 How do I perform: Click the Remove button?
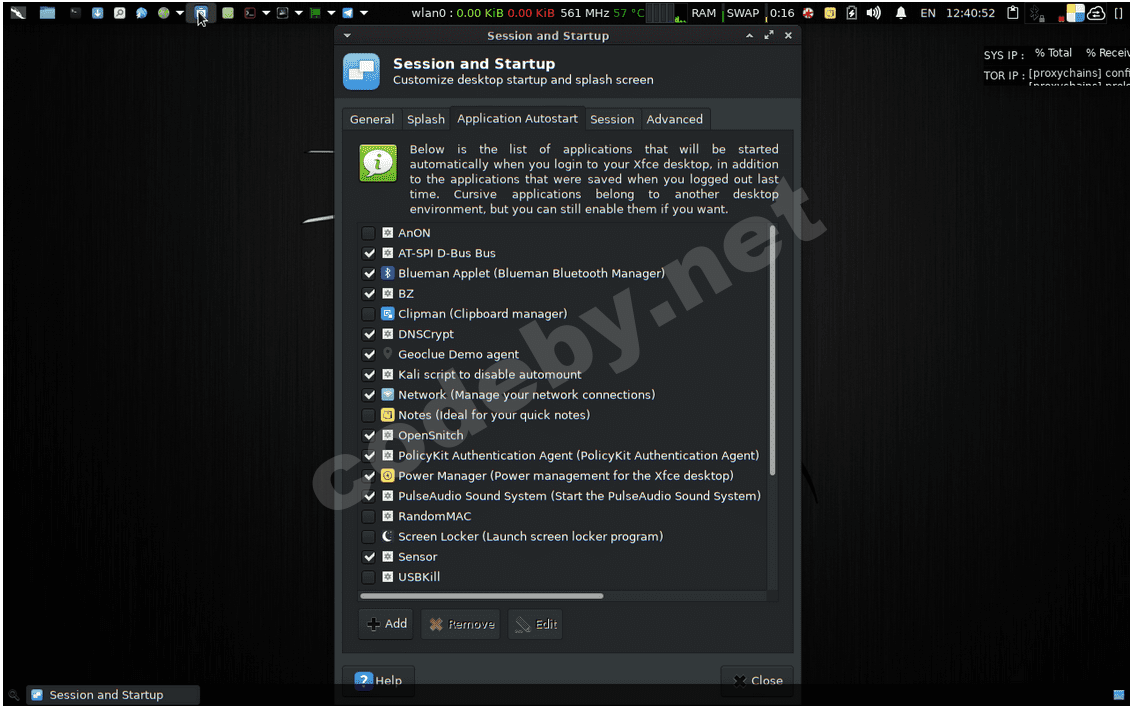coord(461,624)
